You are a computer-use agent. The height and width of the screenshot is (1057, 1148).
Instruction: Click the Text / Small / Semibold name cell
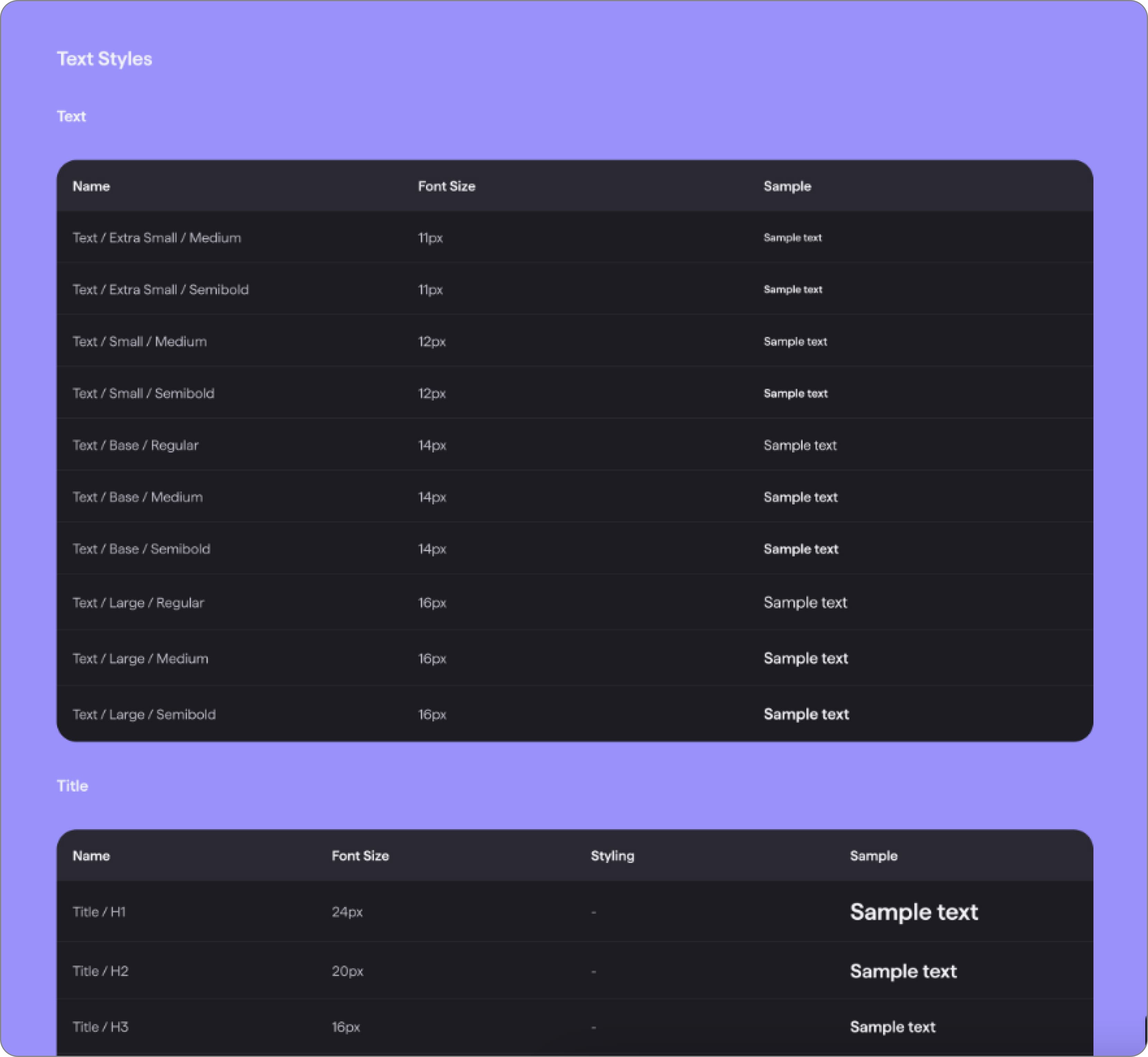coord(143,394)
